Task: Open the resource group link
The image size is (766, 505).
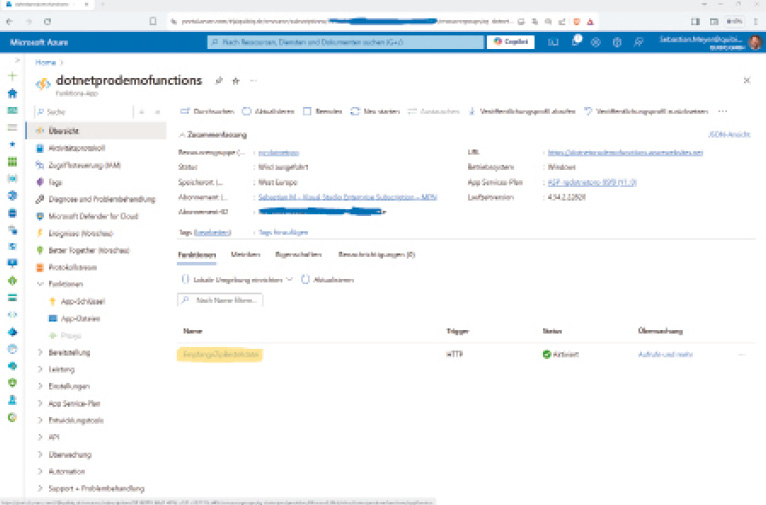Action: (278, 153)
